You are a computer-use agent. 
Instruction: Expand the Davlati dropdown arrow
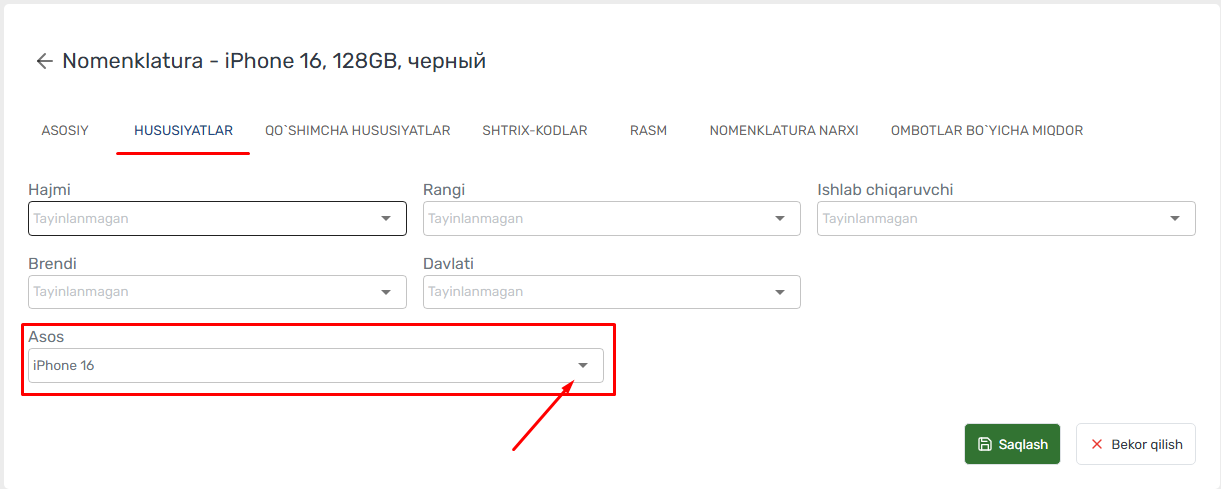pyautogui.click(x=780, y=292)
